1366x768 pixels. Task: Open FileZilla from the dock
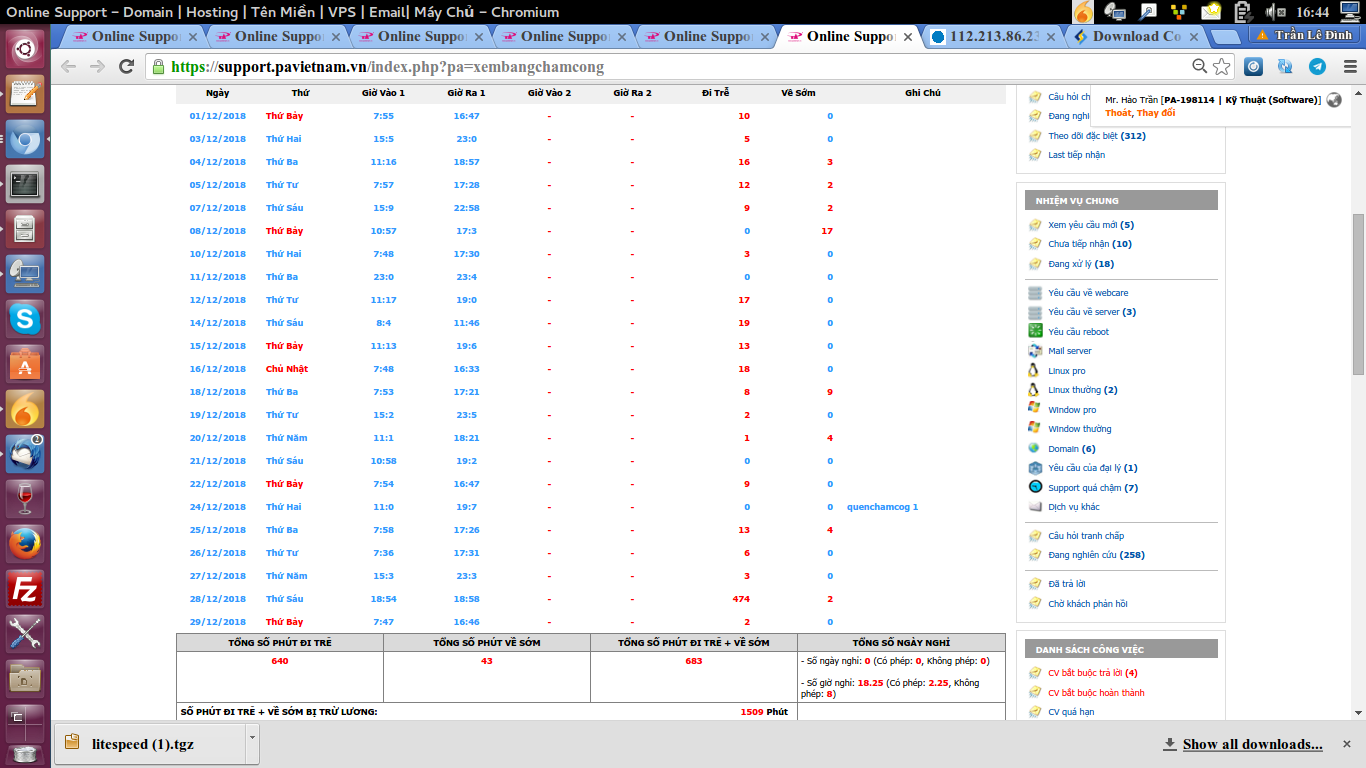point(25,589)
